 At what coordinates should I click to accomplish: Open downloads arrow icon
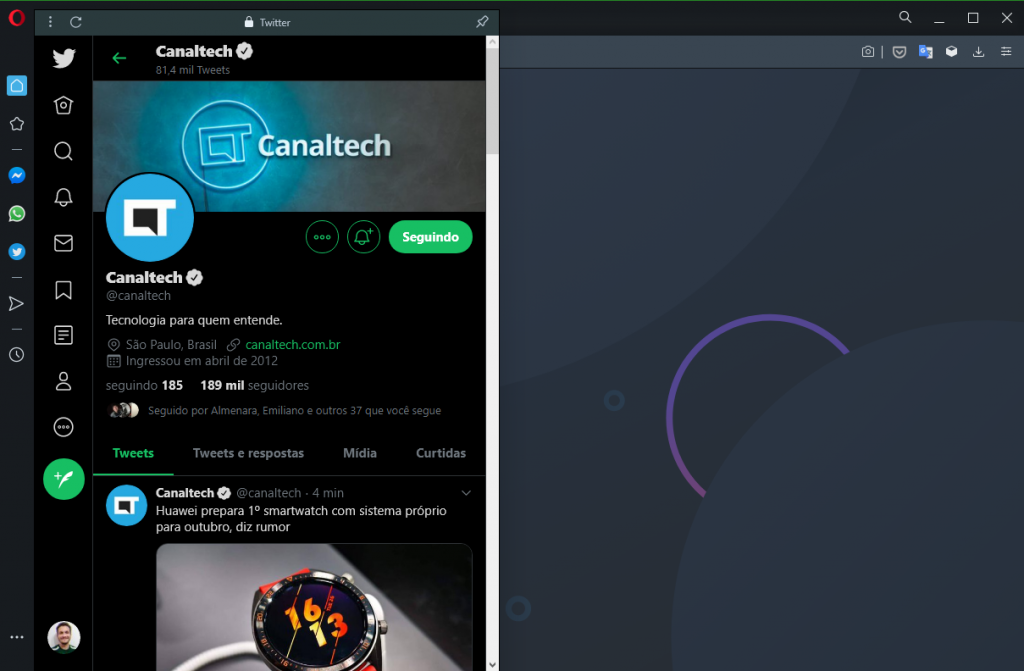(978, 52)
